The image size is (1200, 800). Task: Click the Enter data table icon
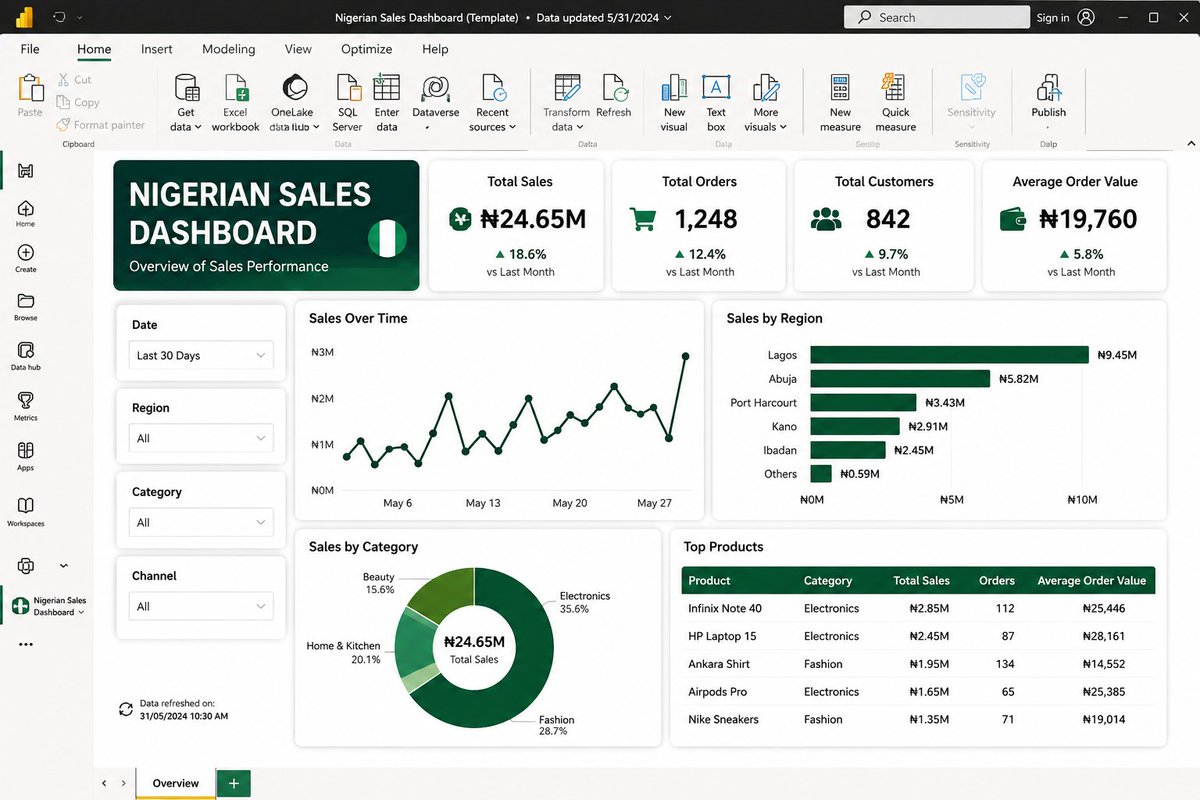coord(387,88)
